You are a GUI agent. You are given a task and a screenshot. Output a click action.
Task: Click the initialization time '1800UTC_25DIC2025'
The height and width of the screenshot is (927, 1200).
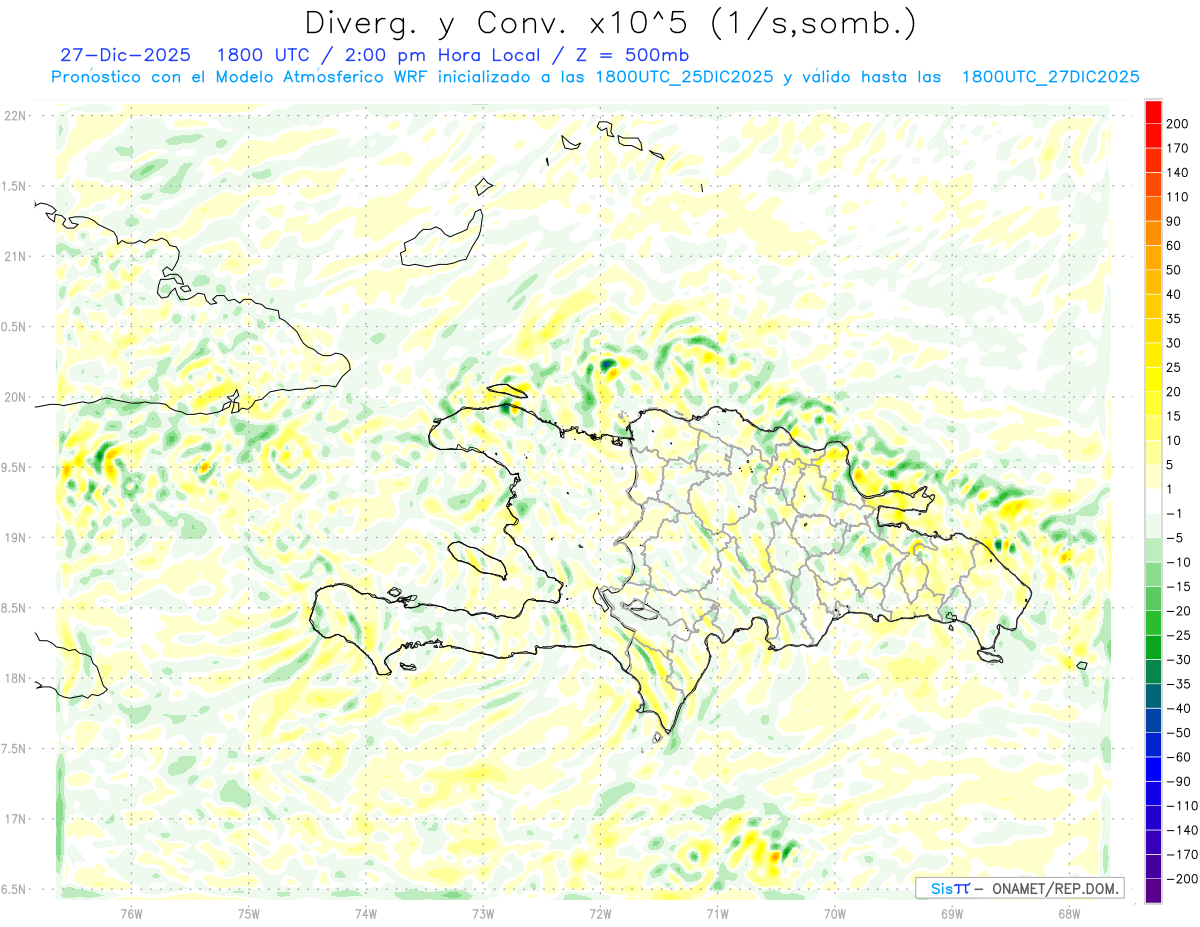tap(684, 77)
